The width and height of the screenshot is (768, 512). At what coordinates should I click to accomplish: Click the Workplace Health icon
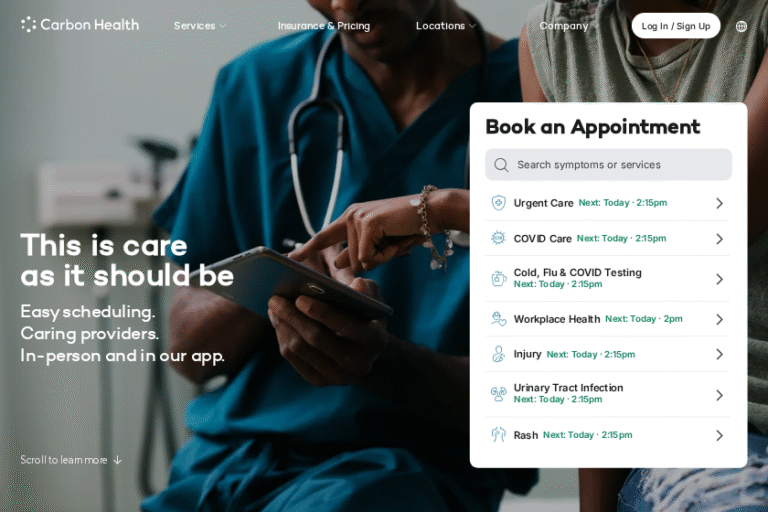tap(499, 319)
